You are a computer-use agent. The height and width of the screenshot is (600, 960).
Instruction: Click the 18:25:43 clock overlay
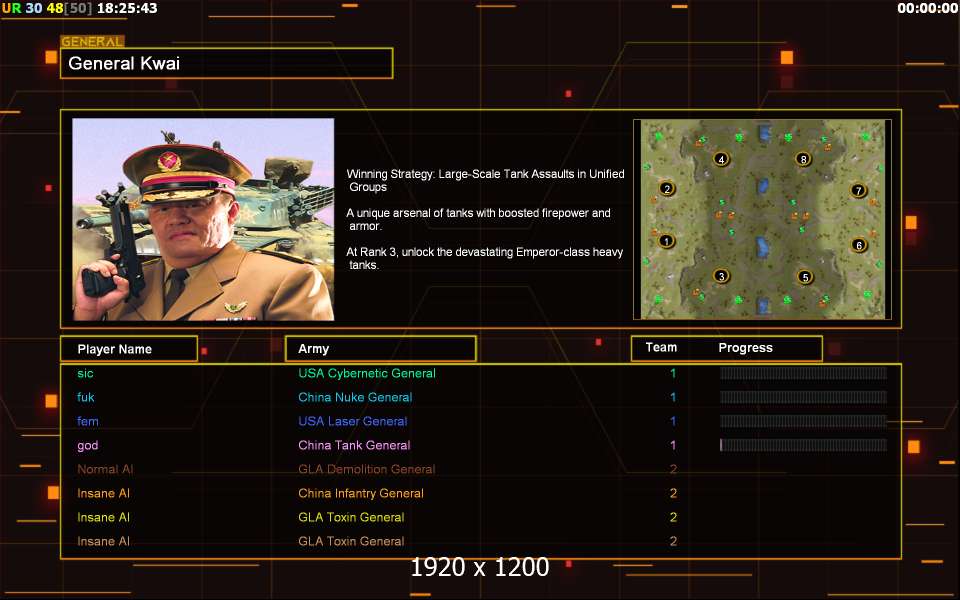click(x=127, y=8)
